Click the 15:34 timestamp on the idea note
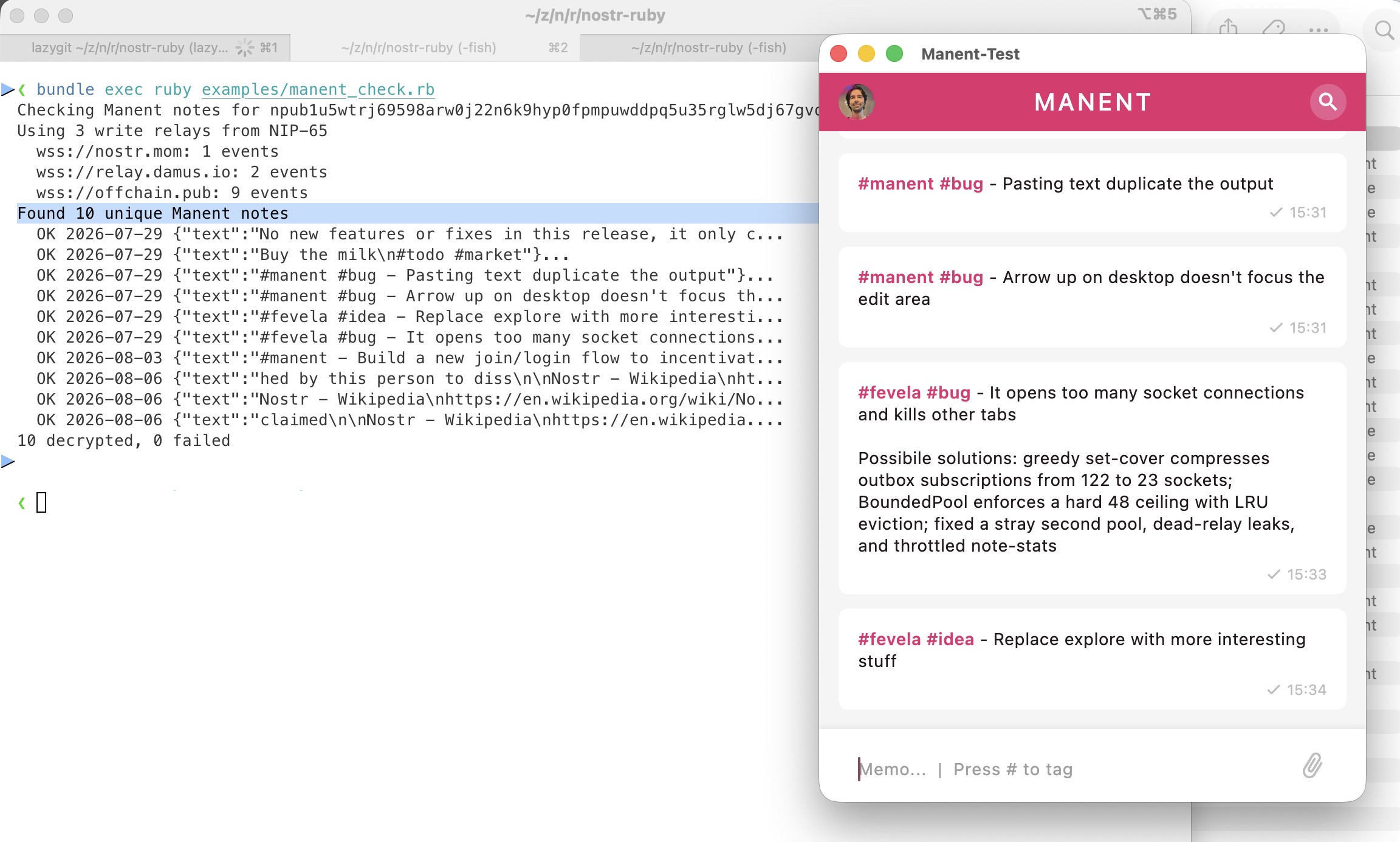 point(1306,690)
